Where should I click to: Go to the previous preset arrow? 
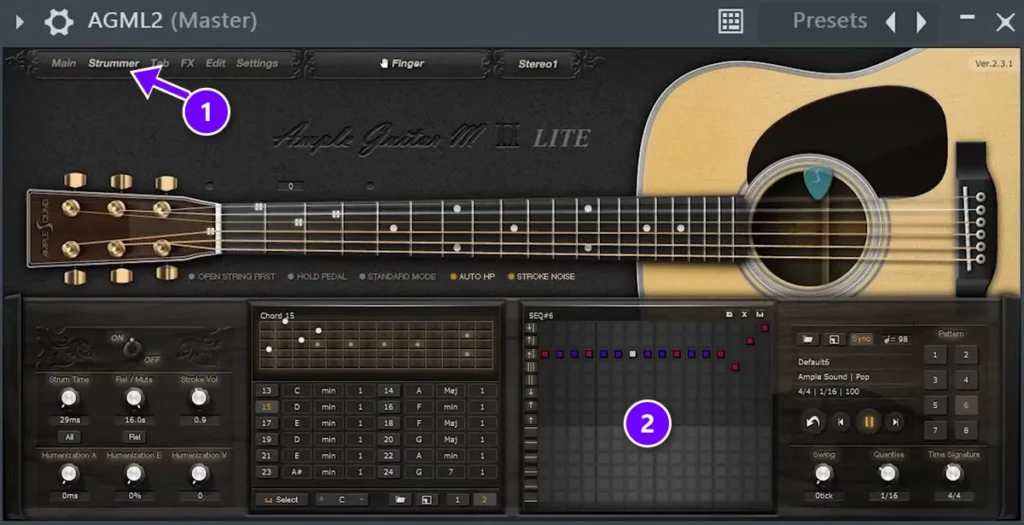(890, 22)
